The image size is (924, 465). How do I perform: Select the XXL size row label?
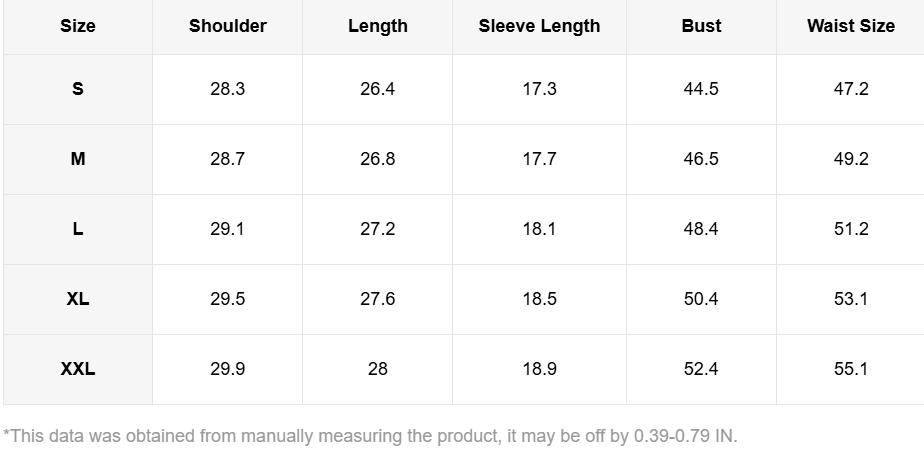pos(78,369)
